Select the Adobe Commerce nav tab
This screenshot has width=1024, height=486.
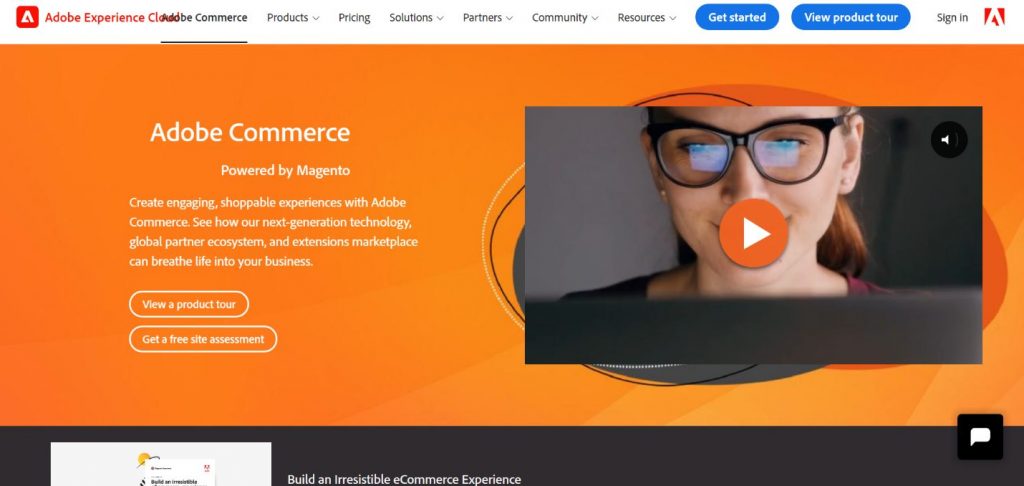204,18
